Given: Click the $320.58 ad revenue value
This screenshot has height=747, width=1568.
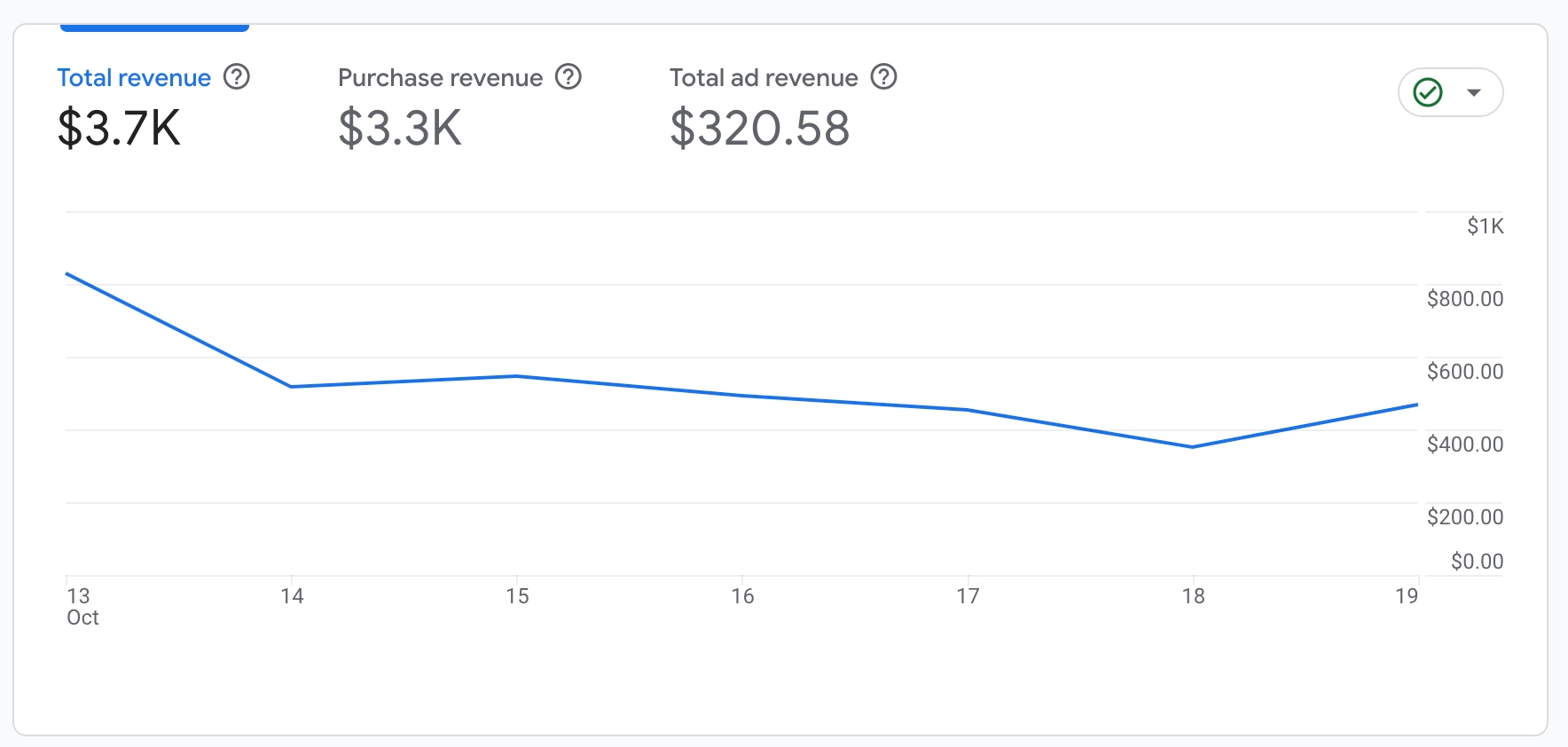Looking at the screenshot, I should coord(760,128).
